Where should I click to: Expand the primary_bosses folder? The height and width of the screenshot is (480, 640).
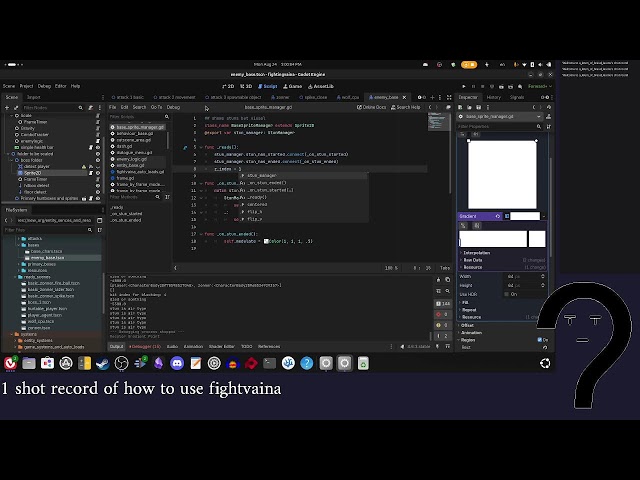[x=19, y=264]
